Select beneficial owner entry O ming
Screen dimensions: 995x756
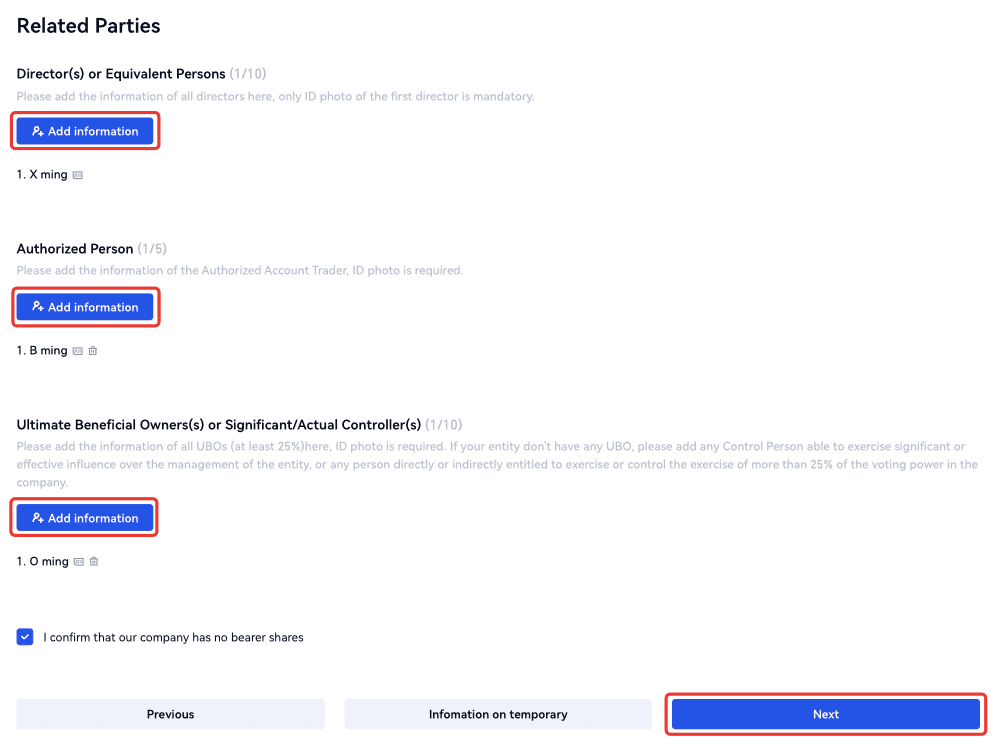(43, 562)
